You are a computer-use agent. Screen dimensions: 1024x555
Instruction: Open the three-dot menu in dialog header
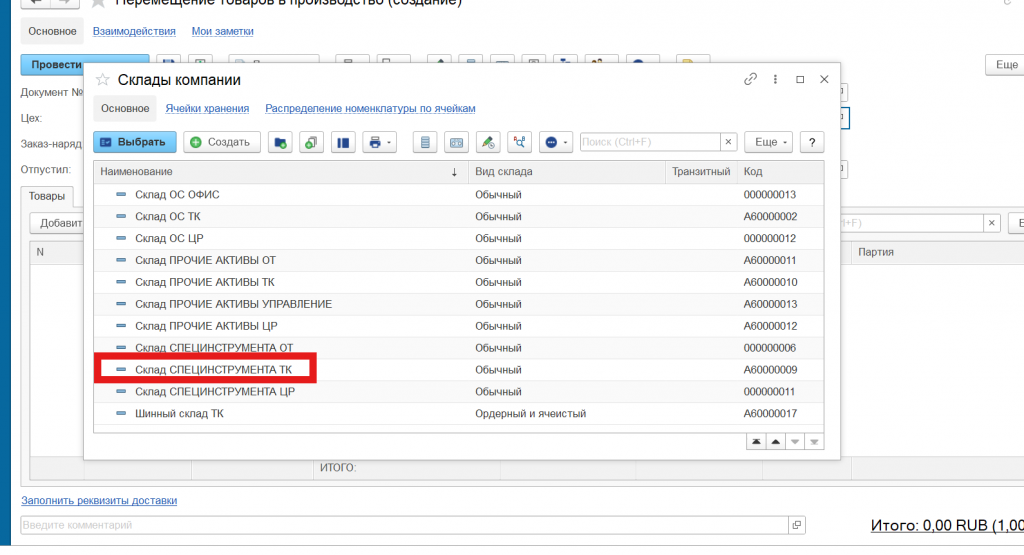point(775,80)
